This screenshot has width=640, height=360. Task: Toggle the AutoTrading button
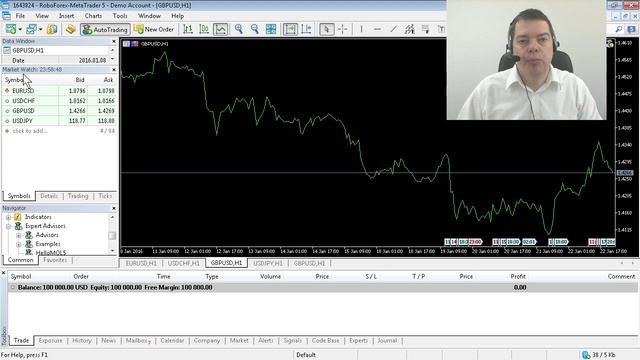pyautogui.click(x=106, y=29)
